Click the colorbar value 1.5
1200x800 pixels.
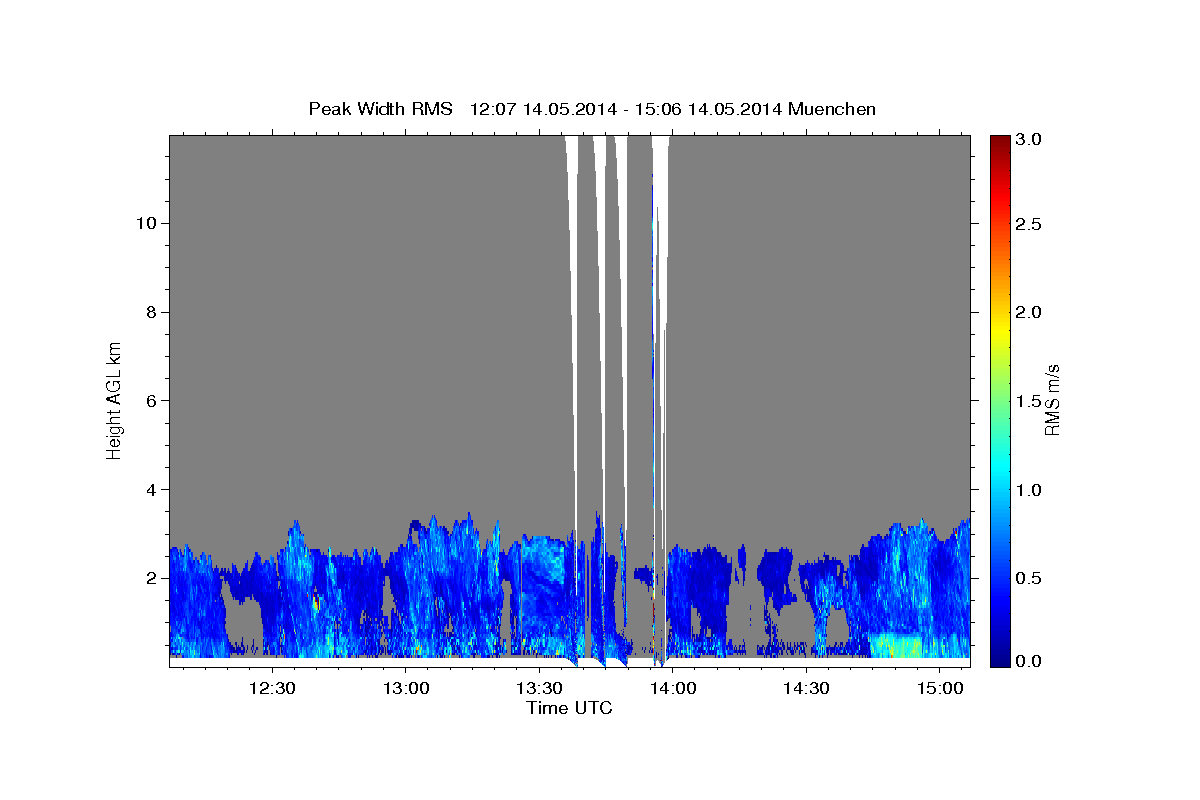point(1029,401)
